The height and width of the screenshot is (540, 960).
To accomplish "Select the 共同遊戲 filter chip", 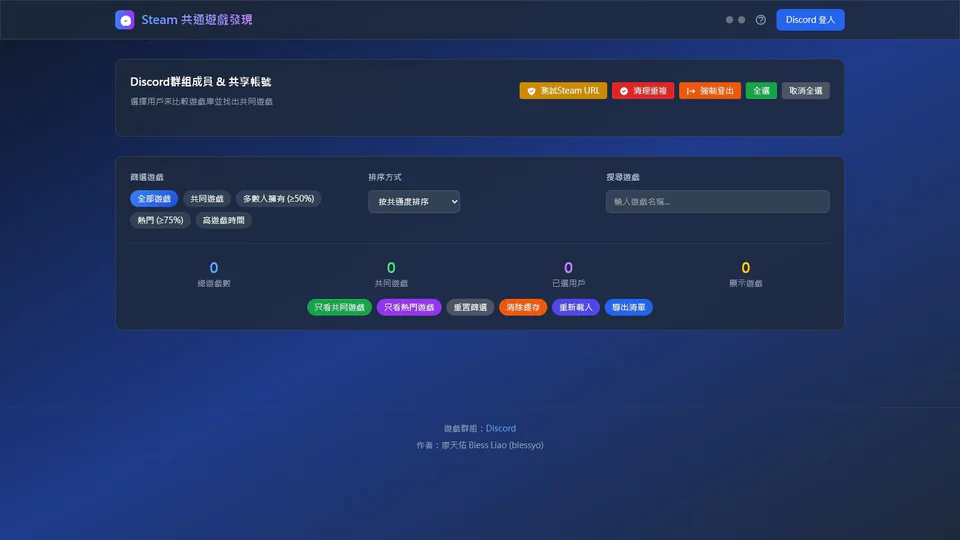I will [207, 198].
